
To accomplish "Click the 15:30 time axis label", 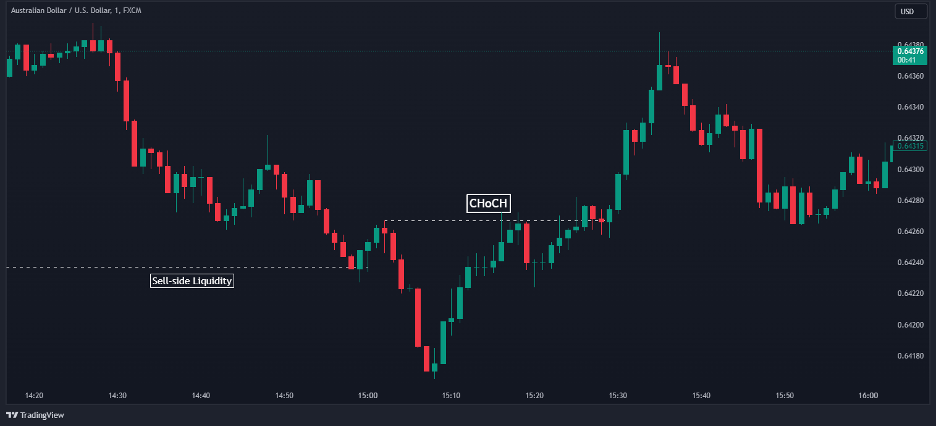I will point(617,396).
